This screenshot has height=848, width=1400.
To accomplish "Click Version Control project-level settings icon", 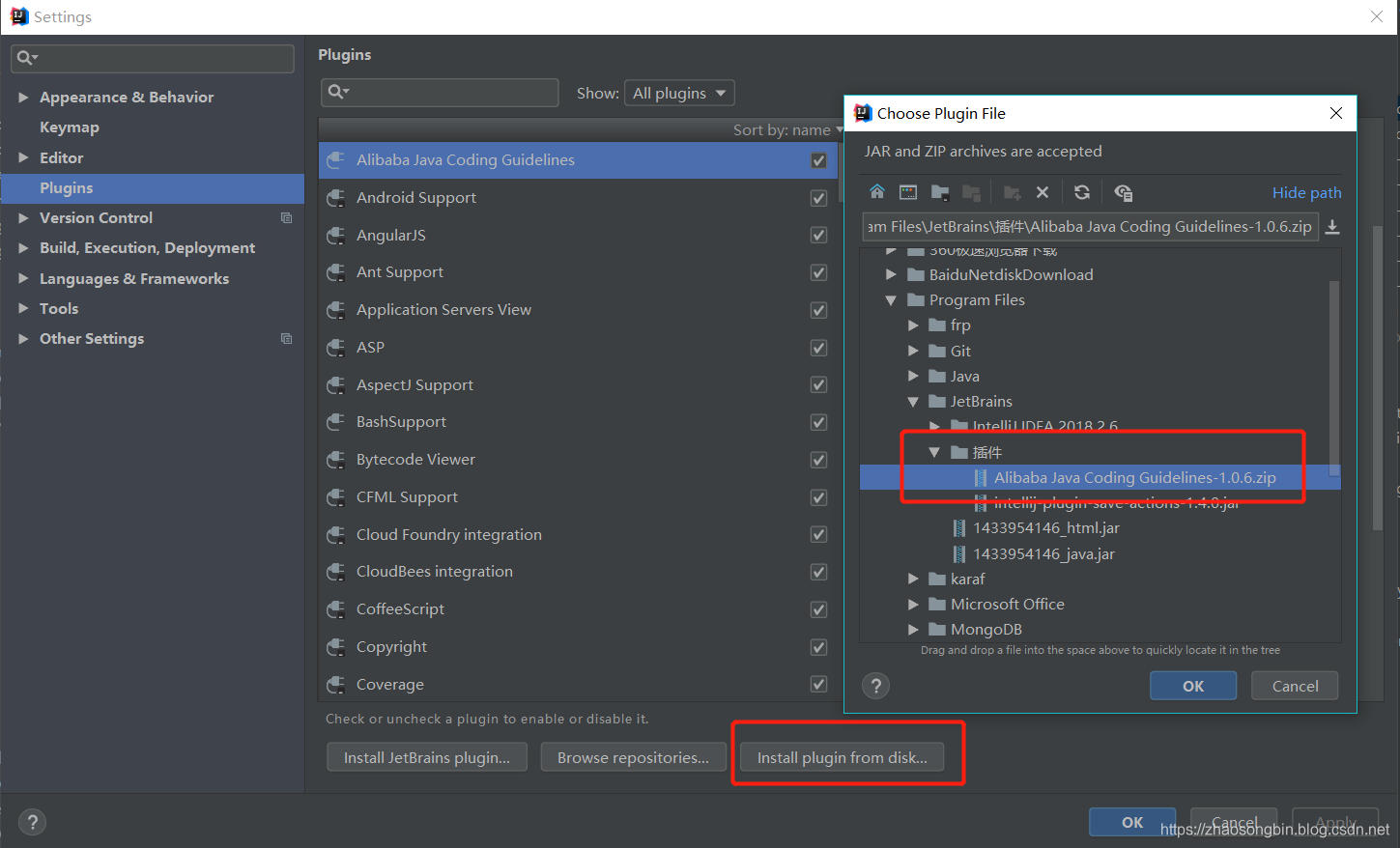I will (x=286, y=218).
